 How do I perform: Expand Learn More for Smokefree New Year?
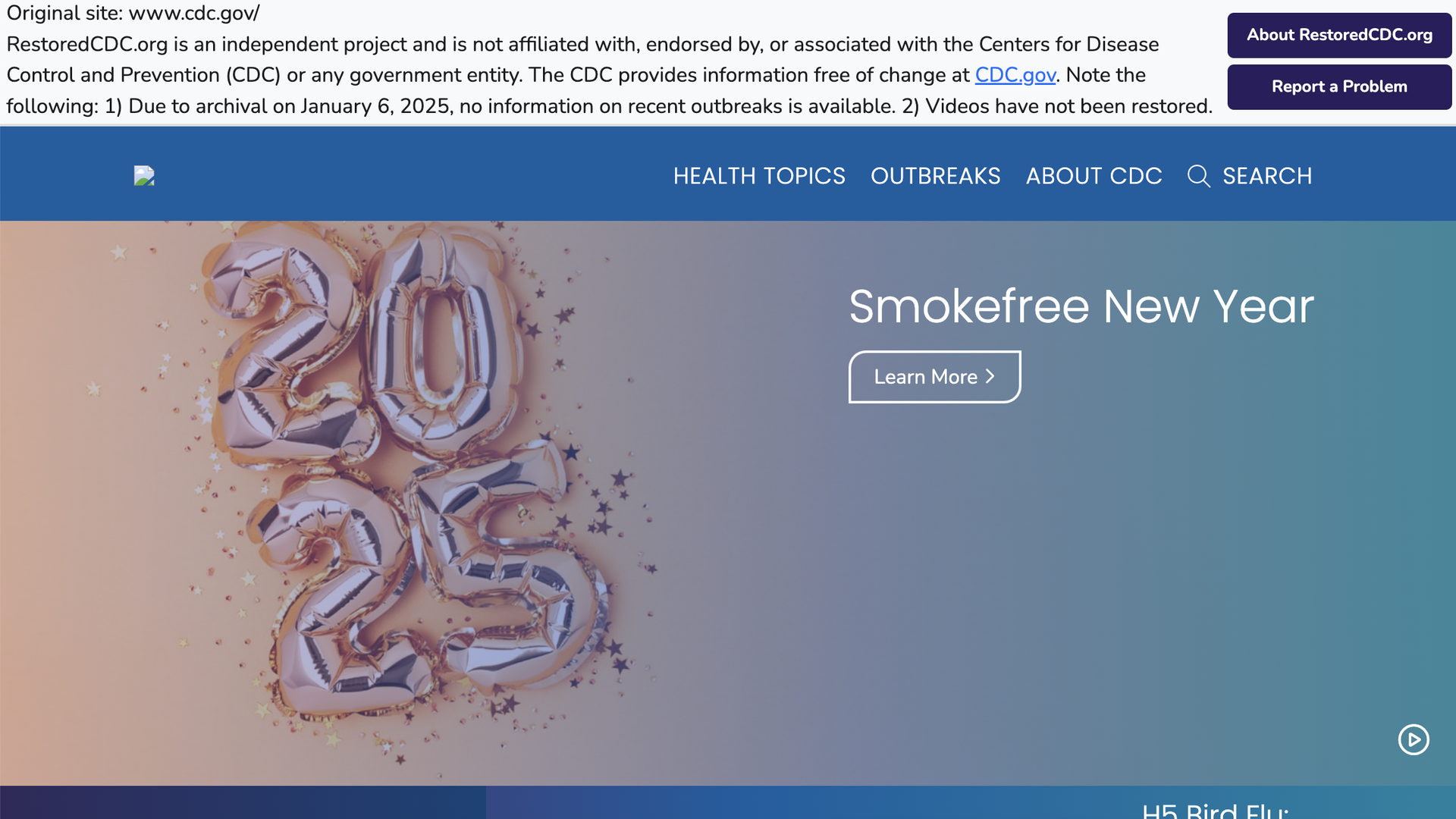pos(934,376)
